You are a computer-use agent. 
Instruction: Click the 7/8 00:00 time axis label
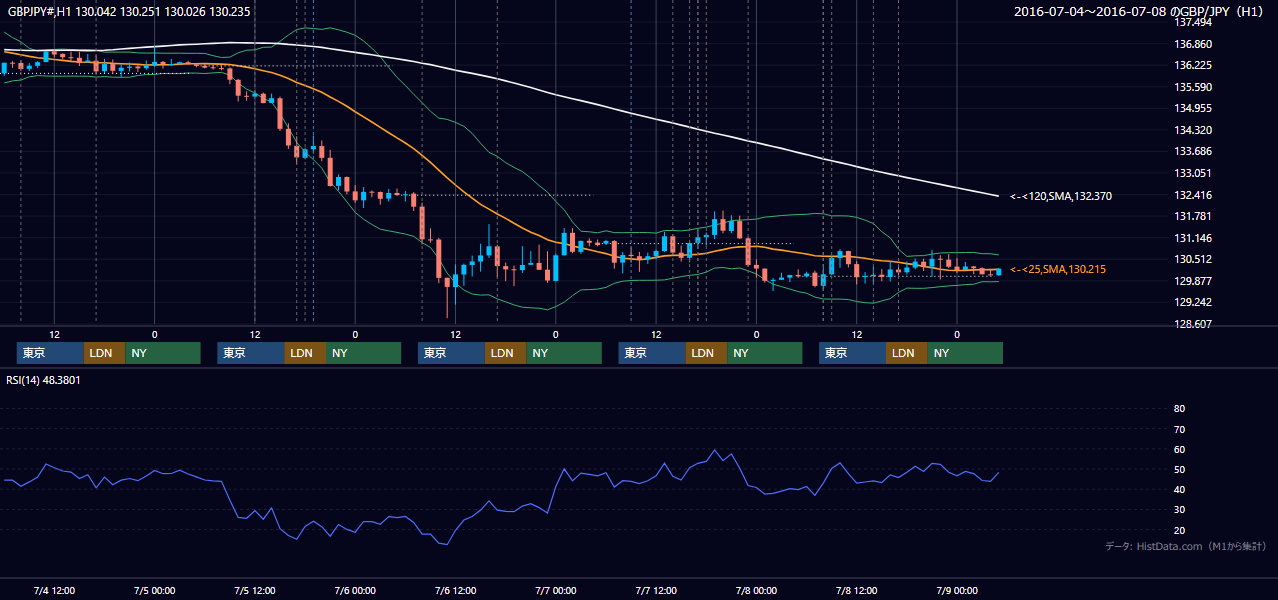(x=756, y=590)
